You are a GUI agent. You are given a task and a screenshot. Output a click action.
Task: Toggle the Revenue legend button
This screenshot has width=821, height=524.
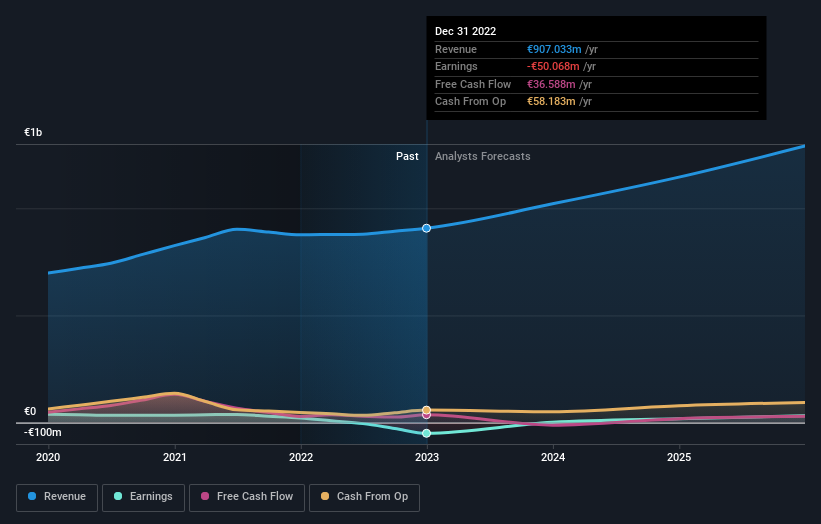point(57,497)
